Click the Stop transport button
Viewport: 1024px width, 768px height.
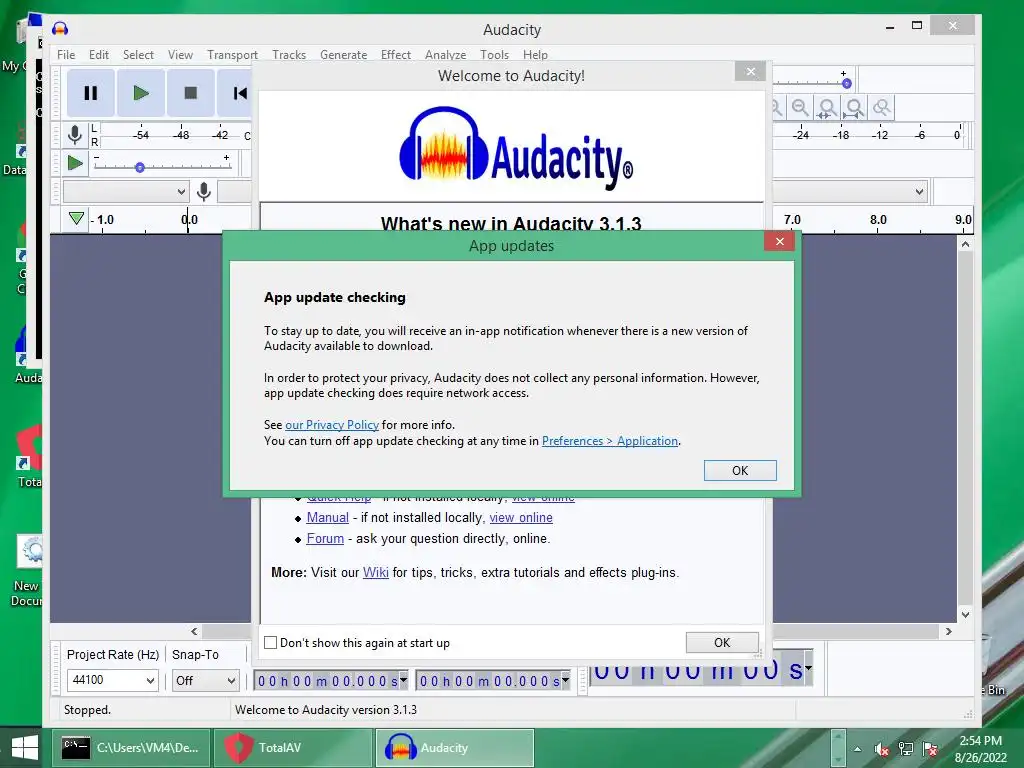point(191,93)
